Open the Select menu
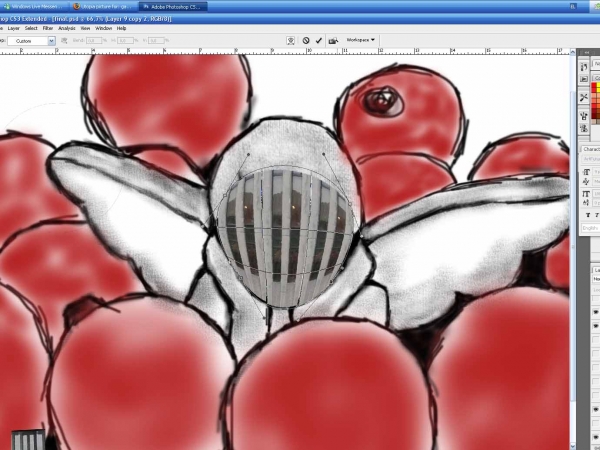Viewport: 600px width, 450px height. (31, 28)
